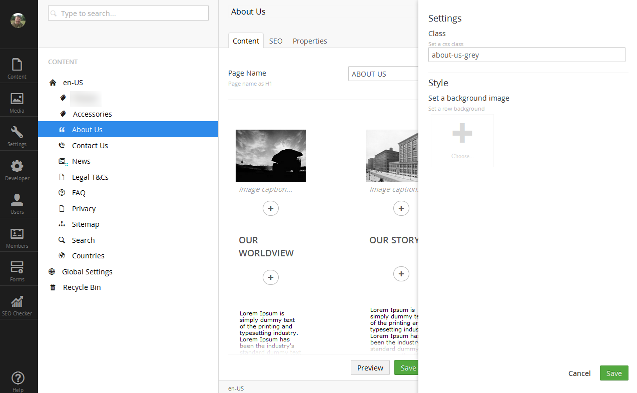Viewport: 637px width, 393px height.
Task: Click the Privacy page icon
Action: pos(62,208)
